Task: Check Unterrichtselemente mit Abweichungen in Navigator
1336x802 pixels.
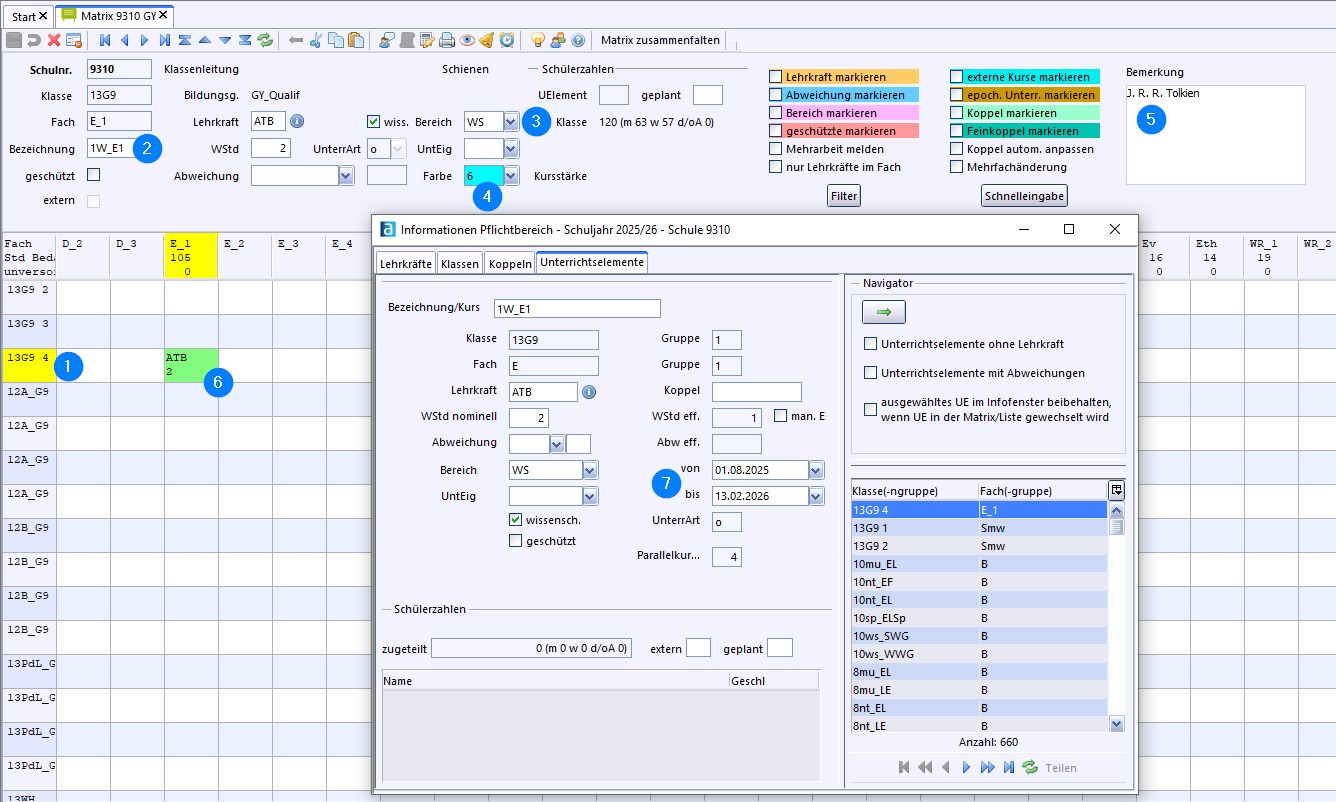Action: coord(870,373)
